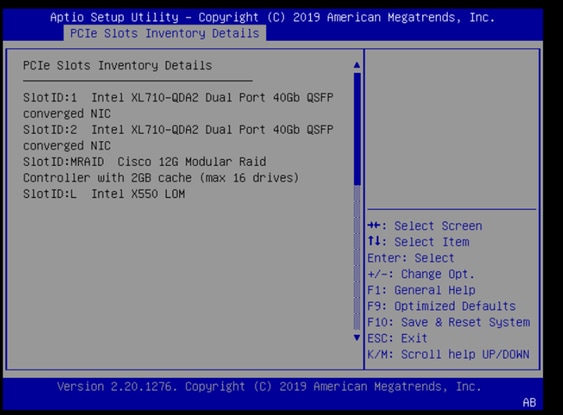Click the Select Screen help line
Image resolution: width=563 pixels, height=415 pixels.
point(425,226)
